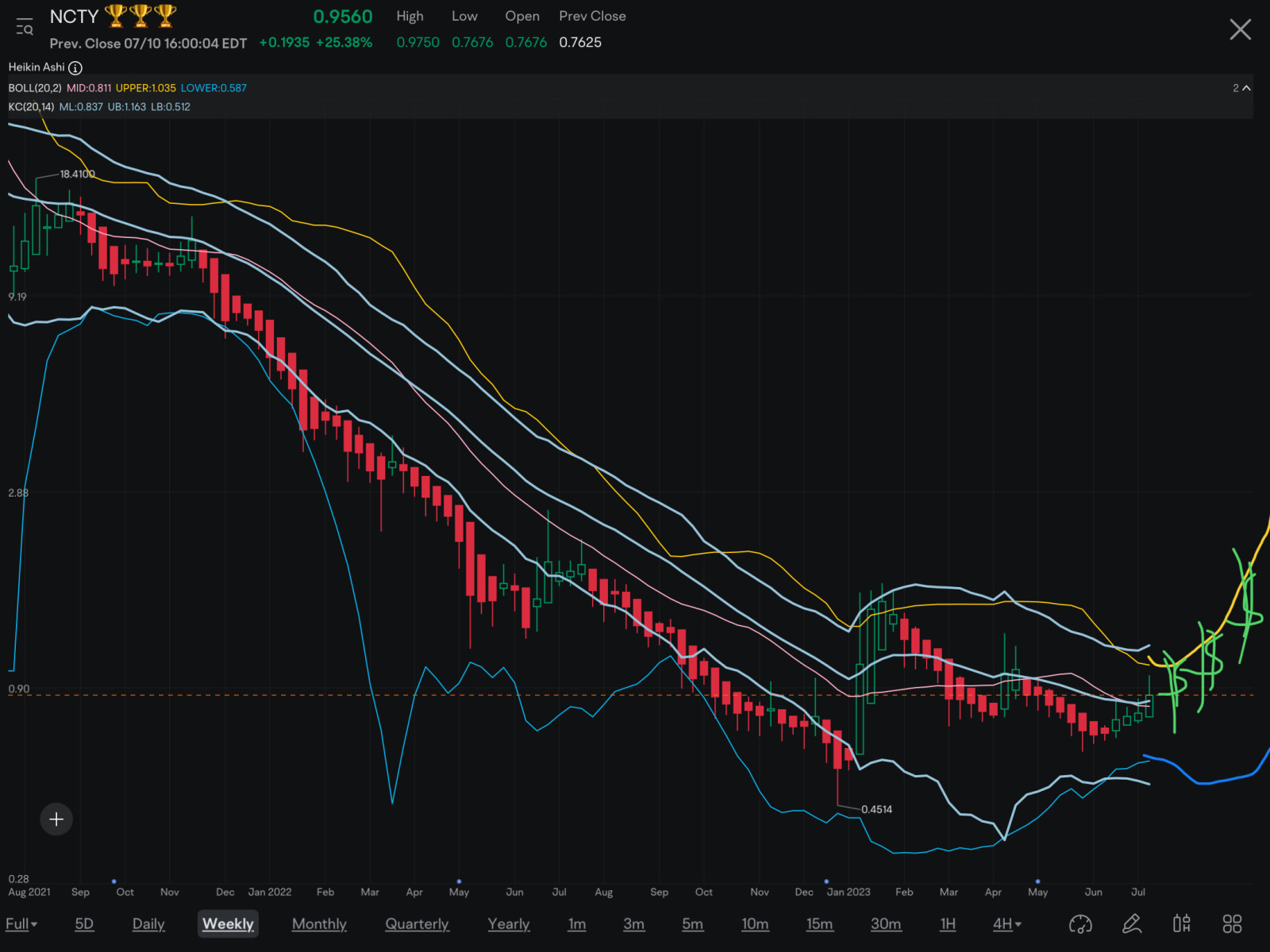Select the drawing pencil tool

(x=1132, y=923)
